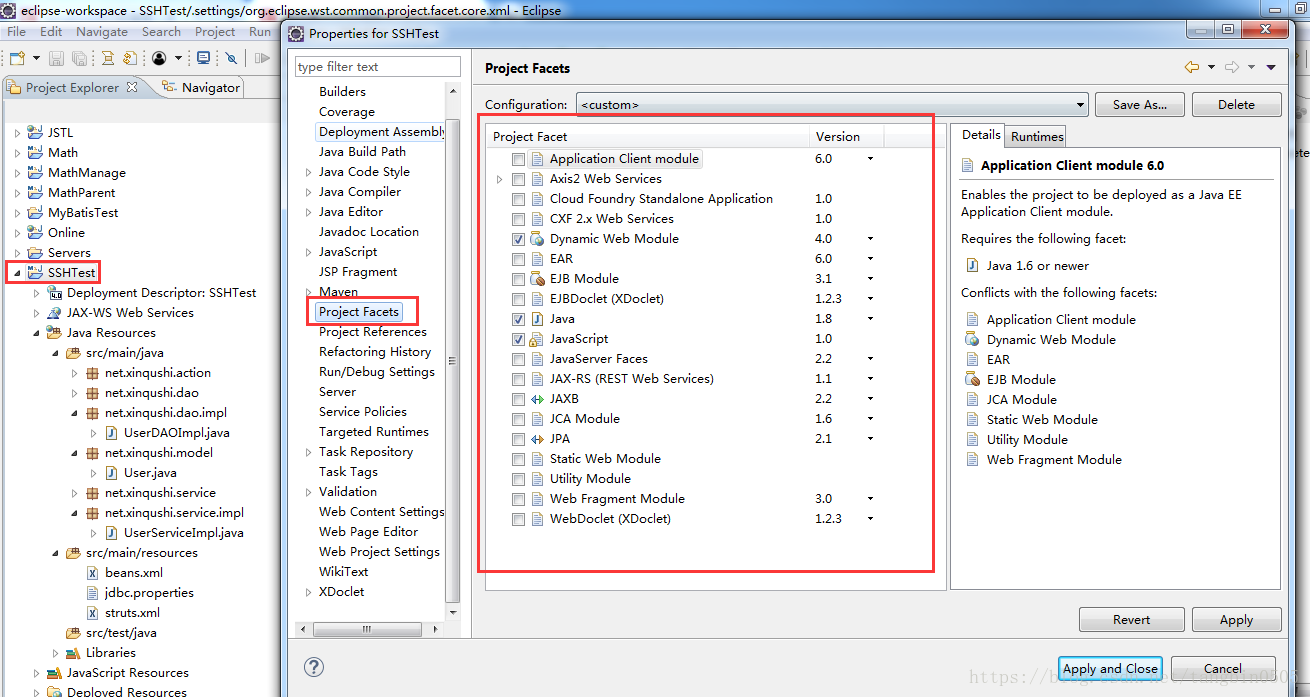Screen dimensions: 1310x697
Task: Collapse the SSHTest project tree node
Action: (17, 272)
